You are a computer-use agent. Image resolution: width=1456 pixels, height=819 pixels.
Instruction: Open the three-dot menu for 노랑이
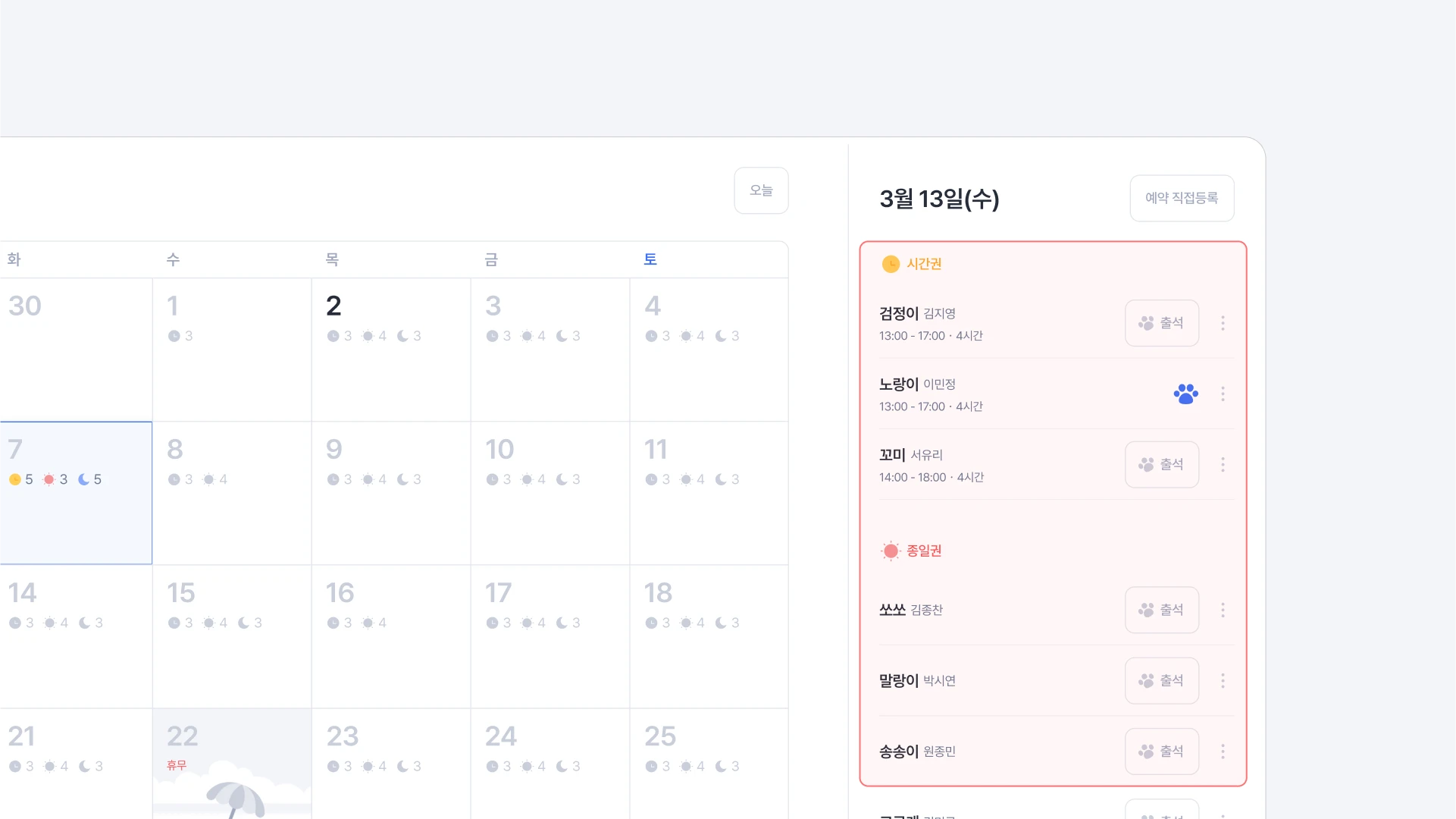coord(1223,394)
